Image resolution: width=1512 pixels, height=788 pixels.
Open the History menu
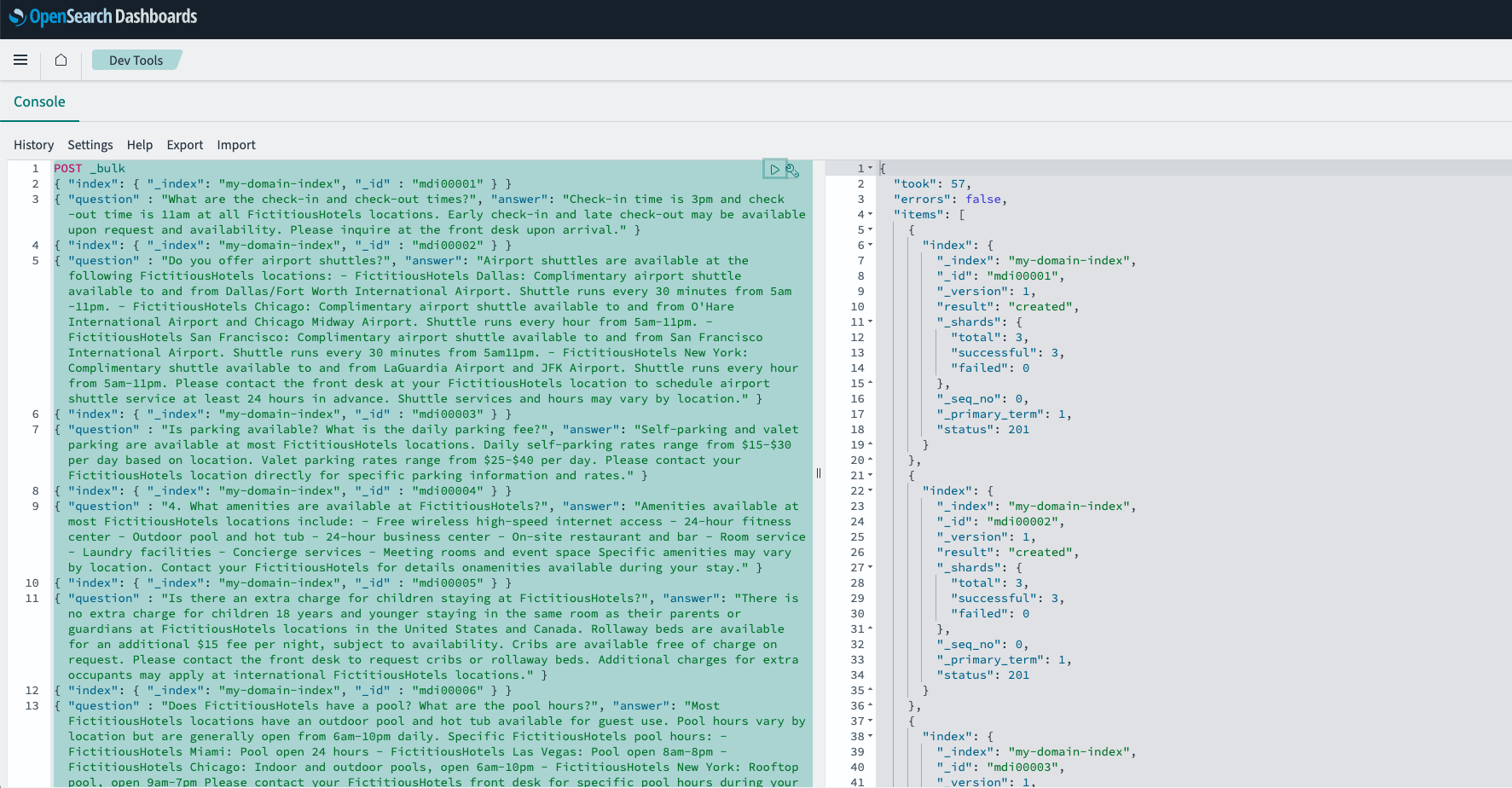point(34,145)
